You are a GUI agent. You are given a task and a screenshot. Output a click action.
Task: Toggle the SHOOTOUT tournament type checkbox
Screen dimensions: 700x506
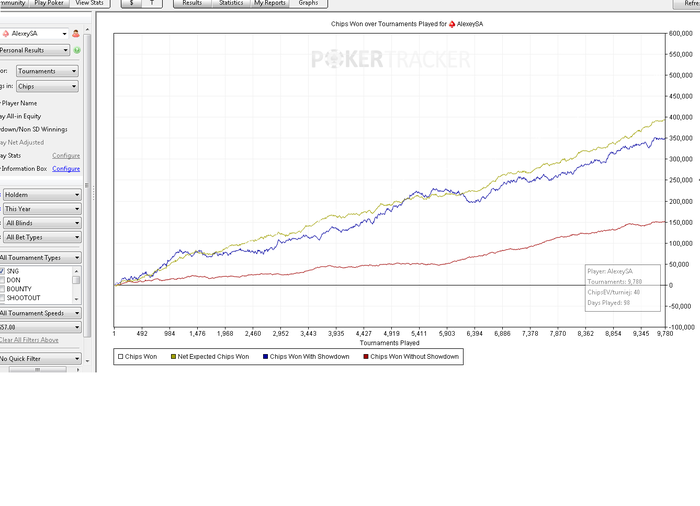point(2,298)
